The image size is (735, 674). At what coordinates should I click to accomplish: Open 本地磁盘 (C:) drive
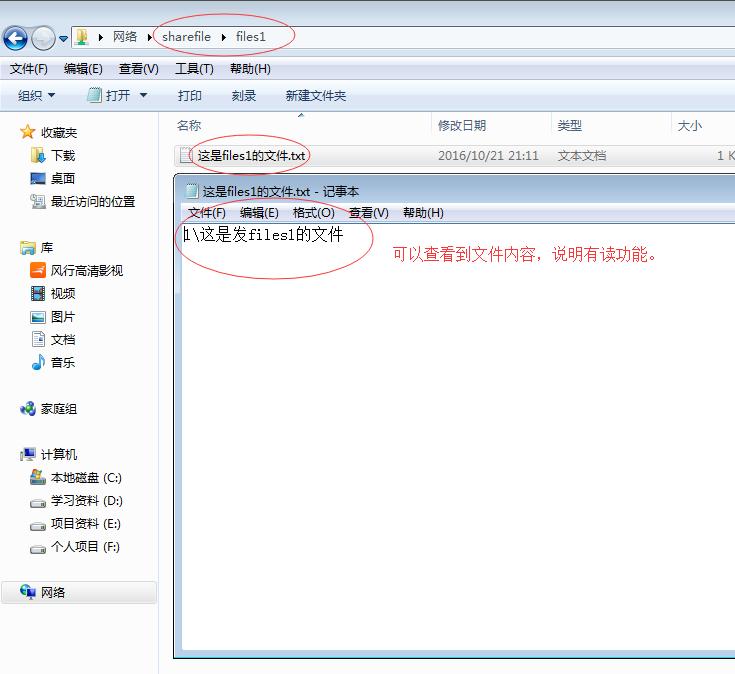pos(86,478)
